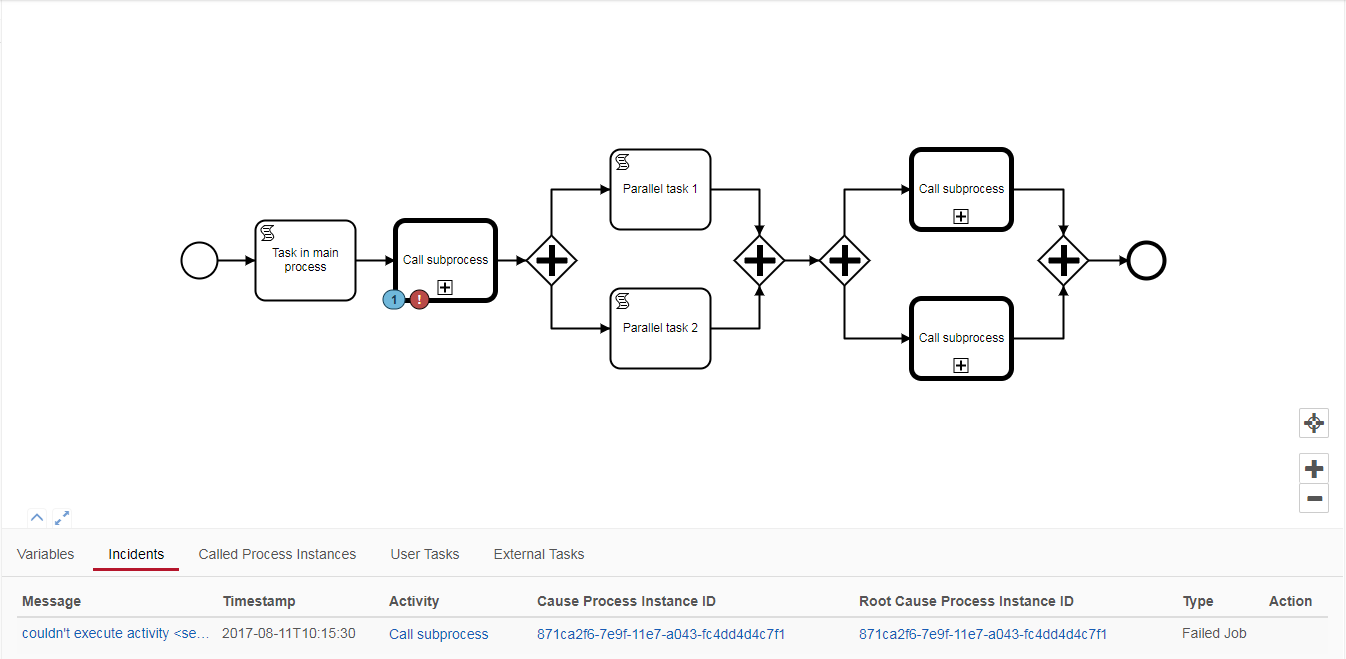Select parallel gateway right after the incident Call subprocess
Screen dimensions: 1346x659
(552, 261)
